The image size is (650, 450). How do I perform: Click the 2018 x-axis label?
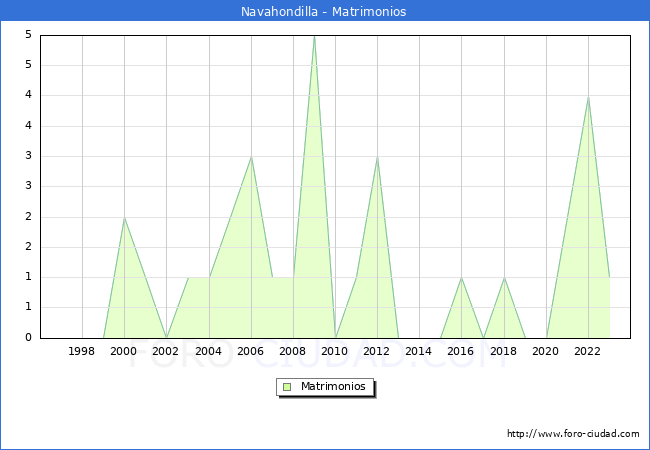point(504,351)
